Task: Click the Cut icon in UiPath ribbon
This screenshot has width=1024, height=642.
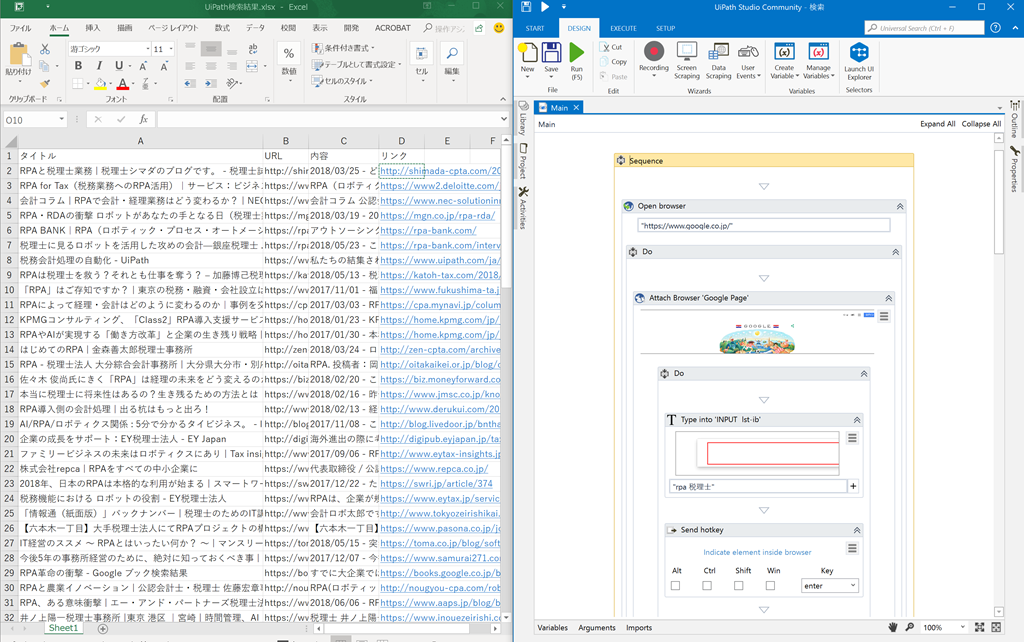Action: tap(605, 47)
